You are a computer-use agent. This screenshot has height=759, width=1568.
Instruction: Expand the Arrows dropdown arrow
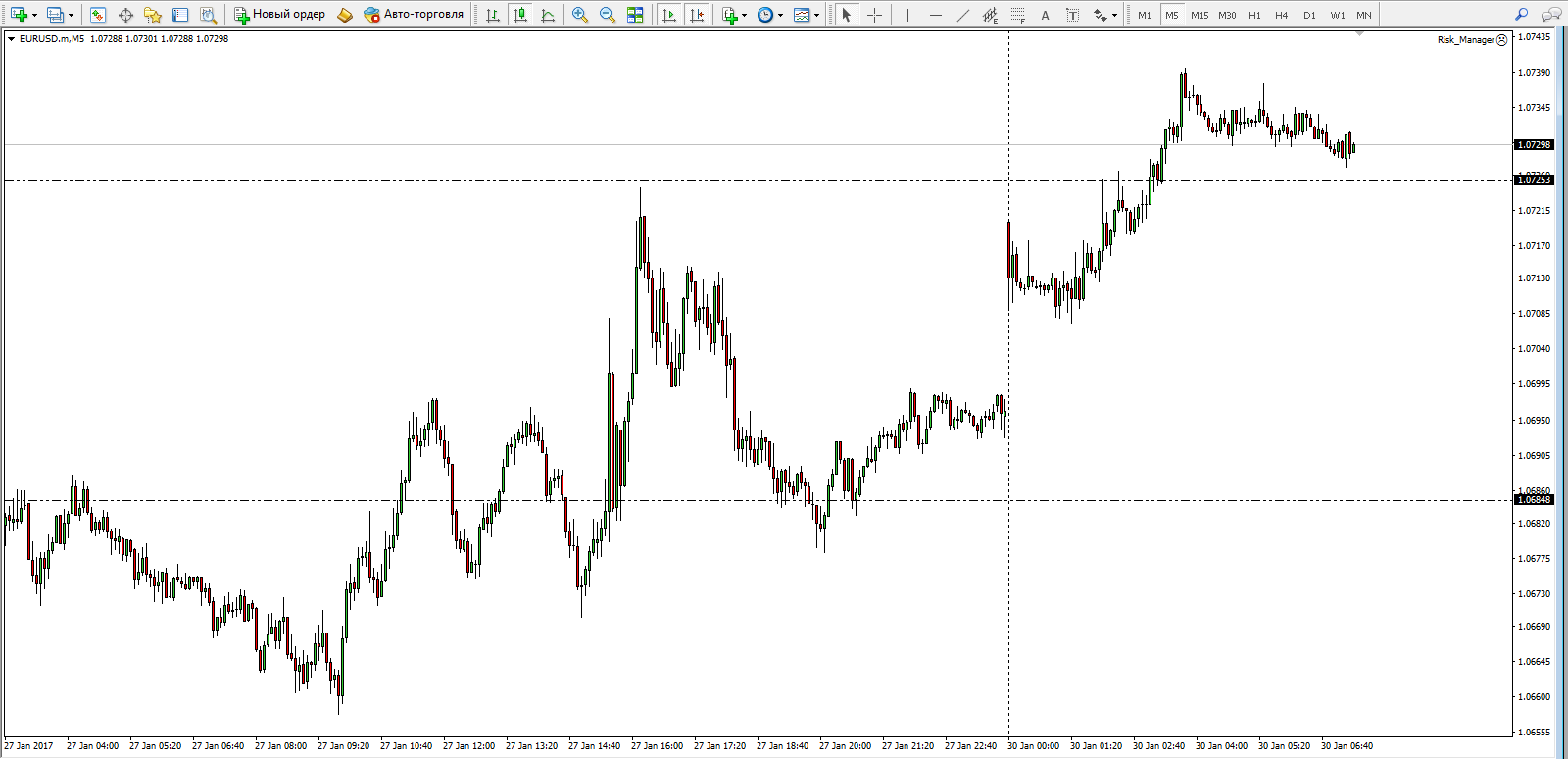[1115, 15]
